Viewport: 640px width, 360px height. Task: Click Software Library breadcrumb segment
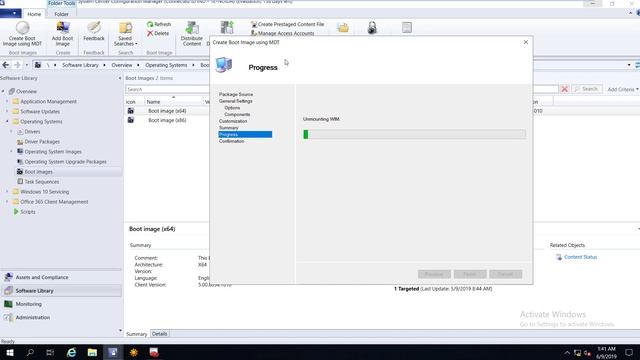click(80, 65)
